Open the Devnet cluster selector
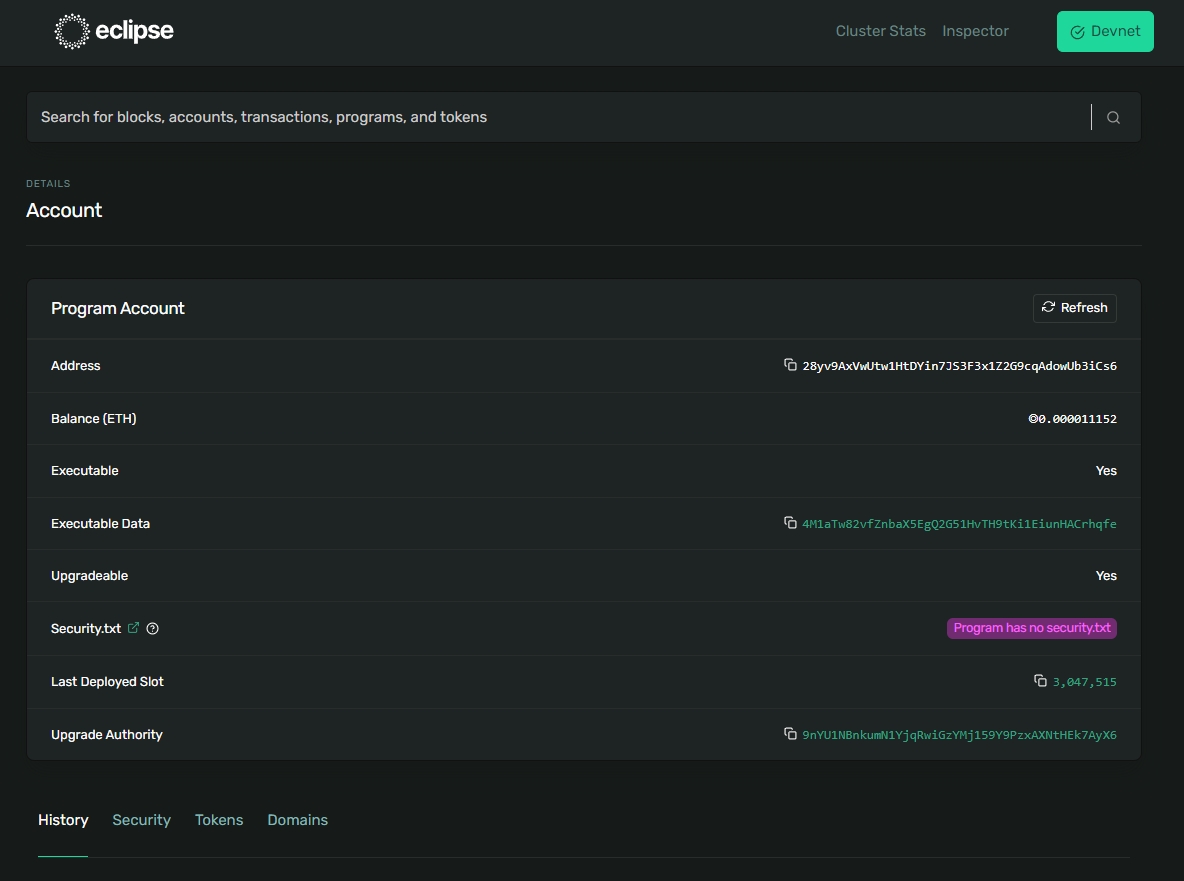 (x=1105, y=31)
